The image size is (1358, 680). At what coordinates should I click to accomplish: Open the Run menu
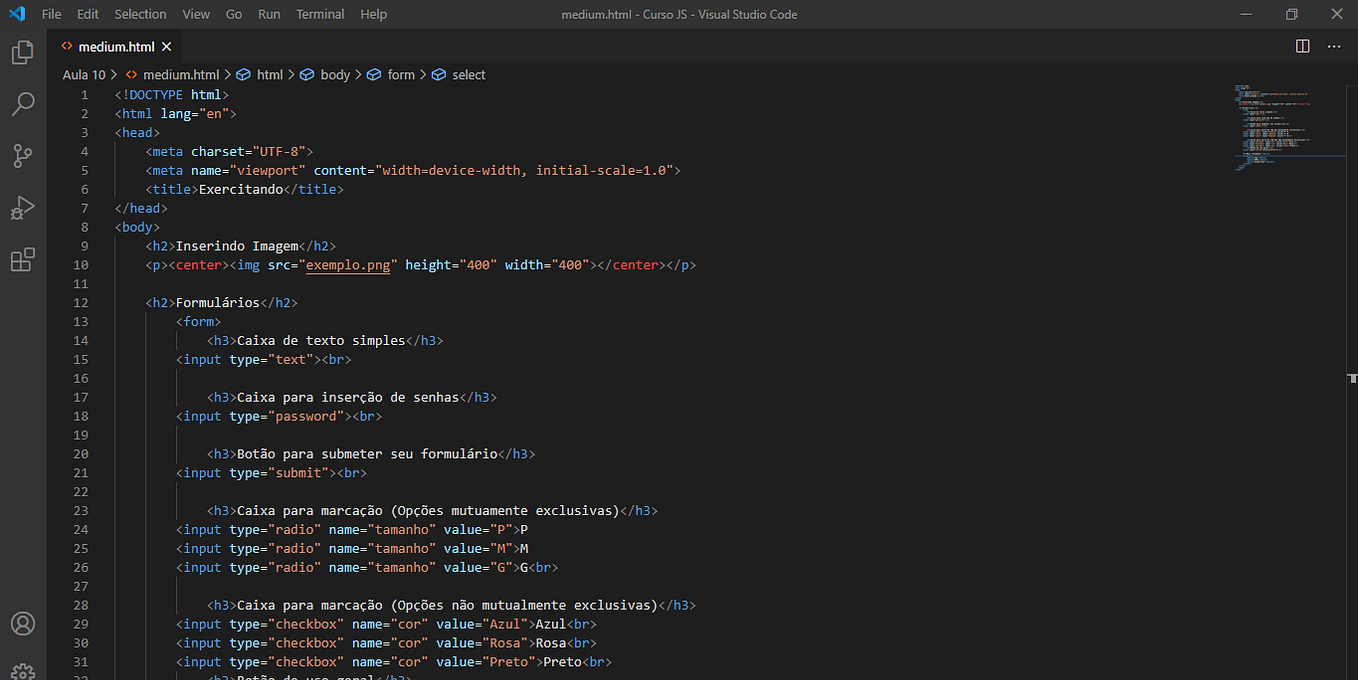click(268, 14)
